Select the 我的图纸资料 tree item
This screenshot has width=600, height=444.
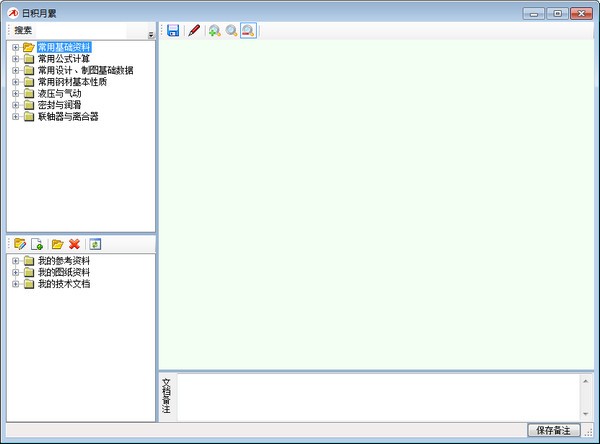pos(64,273)
